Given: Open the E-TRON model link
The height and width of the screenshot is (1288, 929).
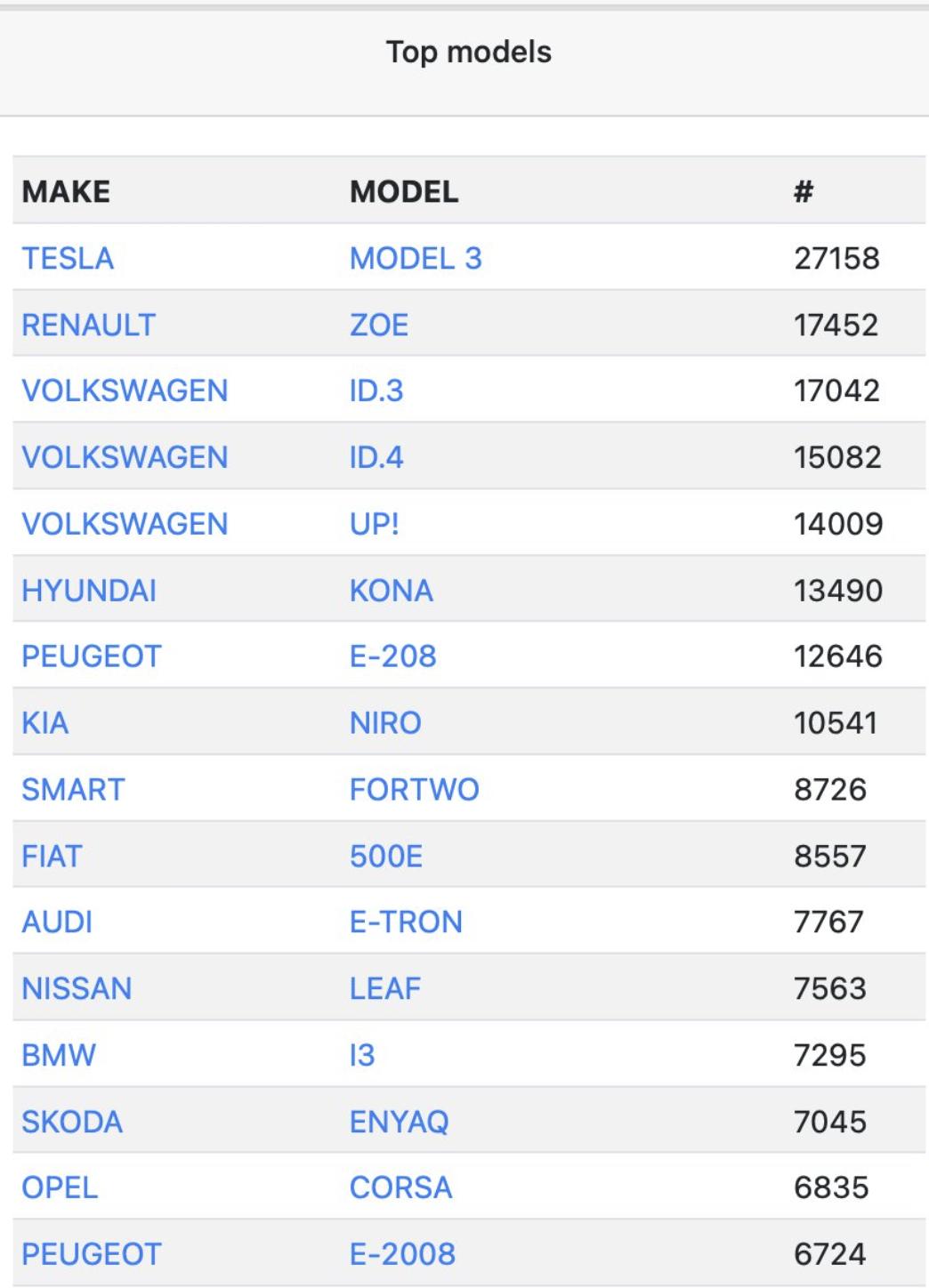Looking at the screenshot, I should pyautogui.click(x=406, y=922).
